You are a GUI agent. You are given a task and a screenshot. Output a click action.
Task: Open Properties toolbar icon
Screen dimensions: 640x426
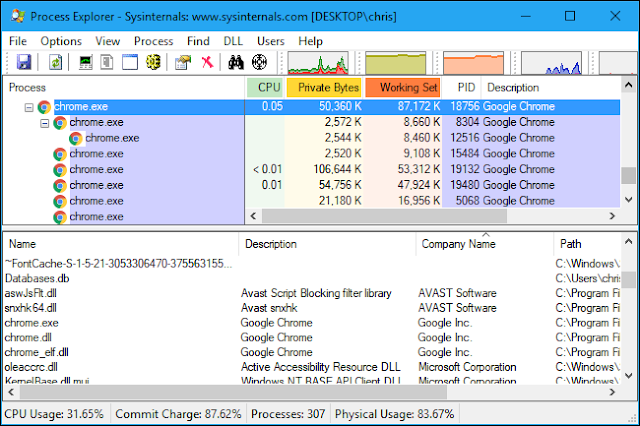coord(183,62)
